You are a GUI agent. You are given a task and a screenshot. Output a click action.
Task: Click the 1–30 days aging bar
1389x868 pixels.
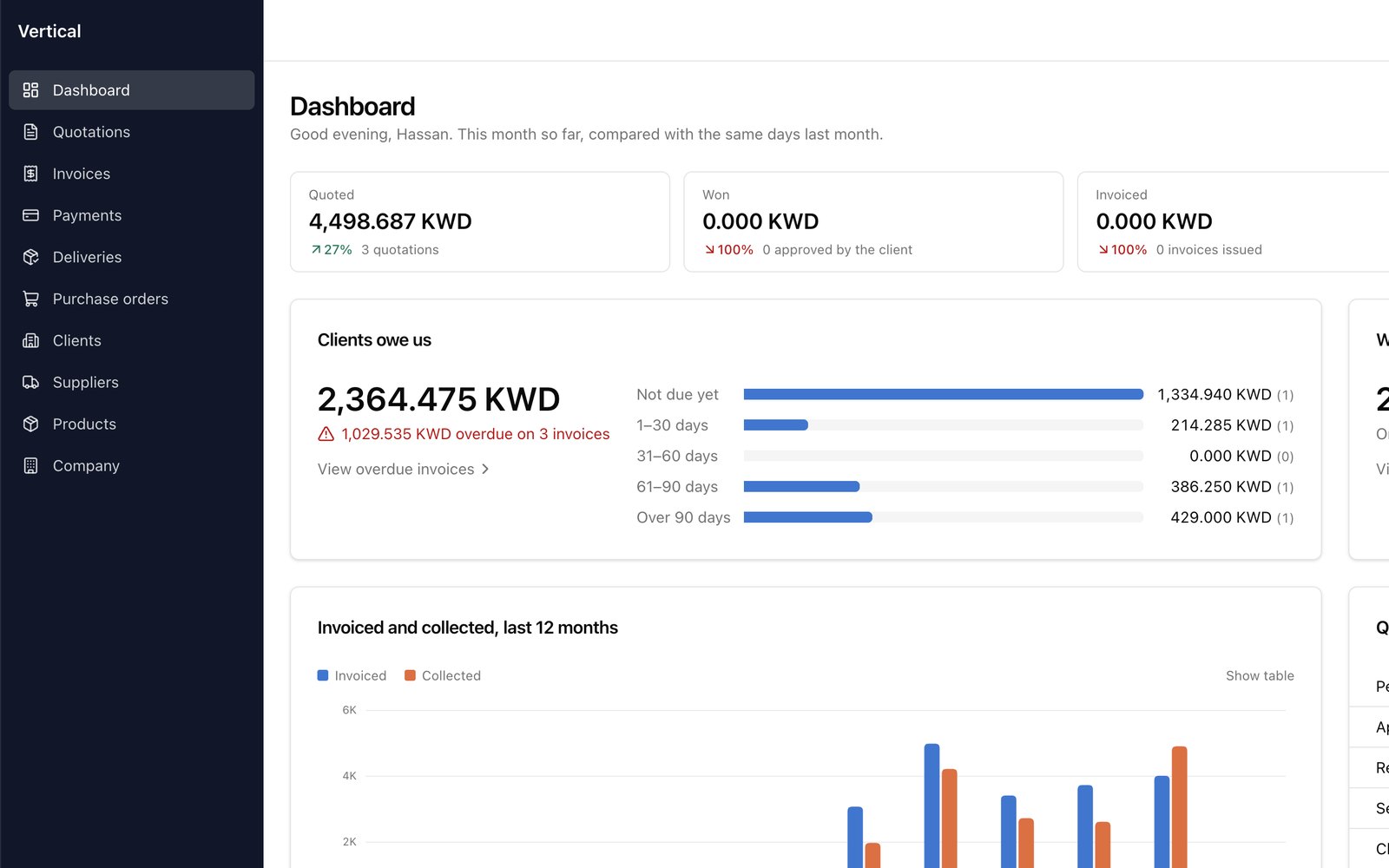tap(776, 425)
